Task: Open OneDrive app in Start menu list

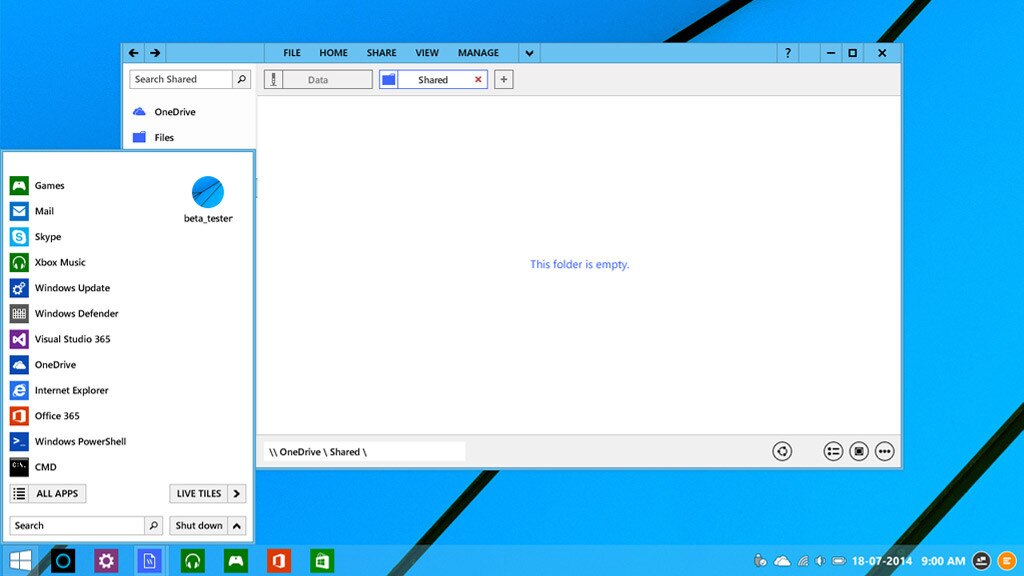Action: (43, 364)
